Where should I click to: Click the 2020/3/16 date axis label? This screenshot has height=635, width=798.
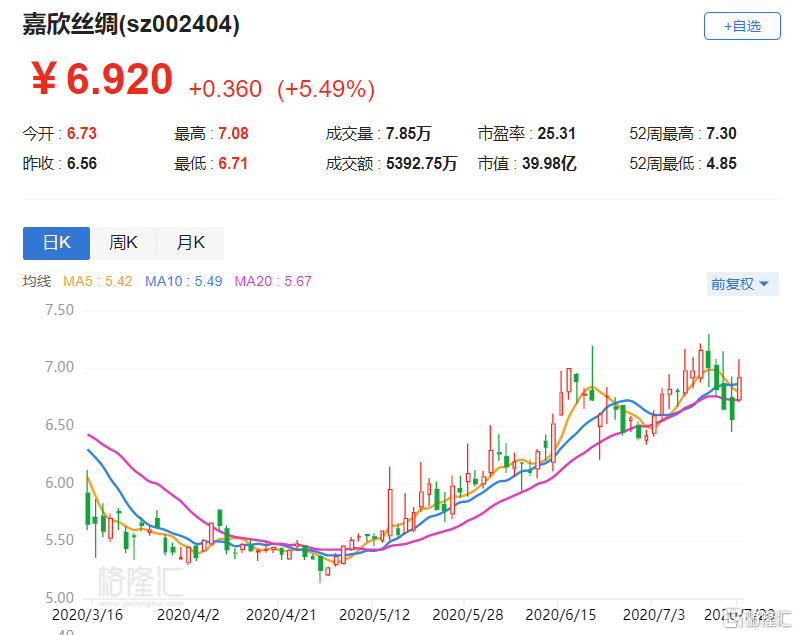87,615
